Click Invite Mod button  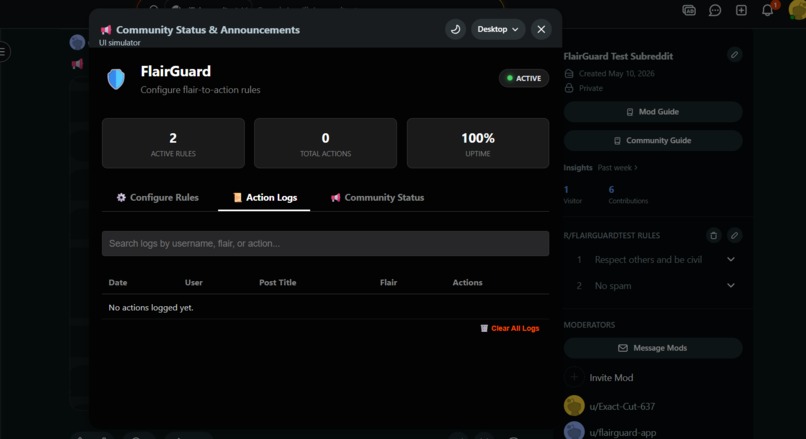[x=599, y=377]
